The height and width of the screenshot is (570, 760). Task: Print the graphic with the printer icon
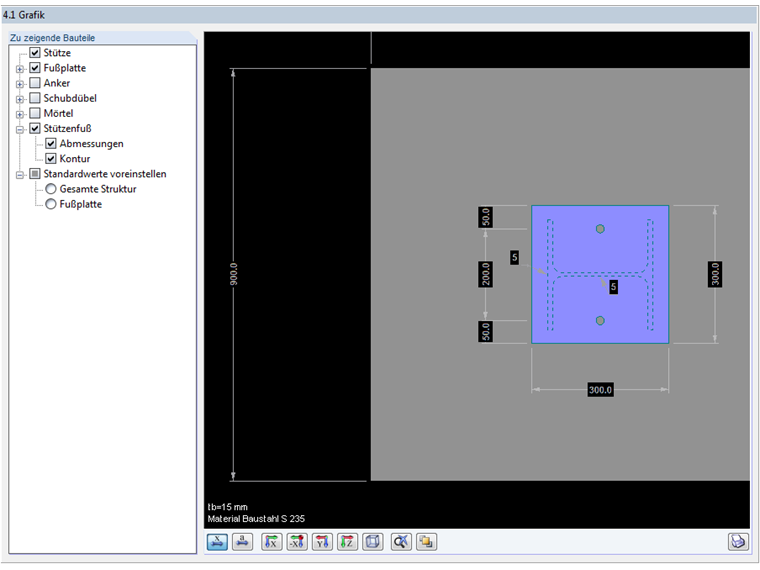738,541
